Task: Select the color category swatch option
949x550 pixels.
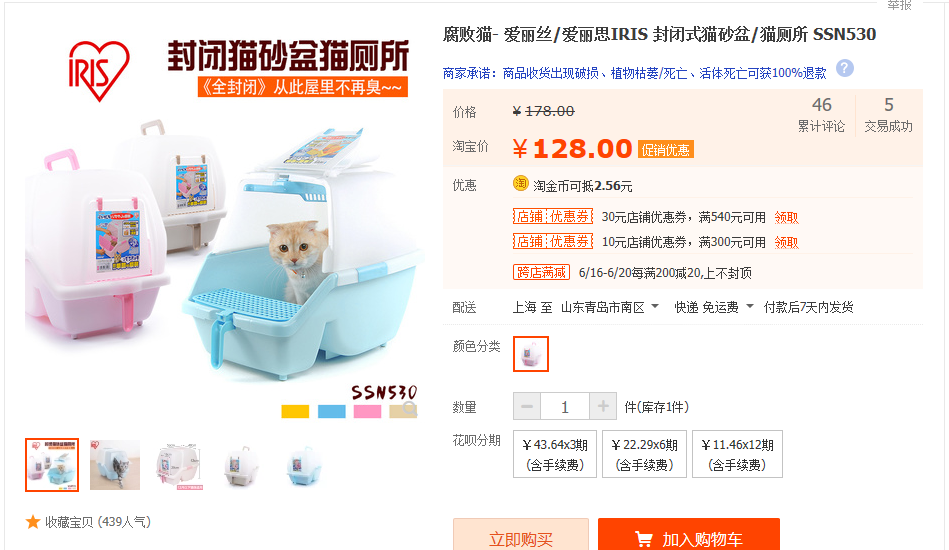Action: coord(531,354)
